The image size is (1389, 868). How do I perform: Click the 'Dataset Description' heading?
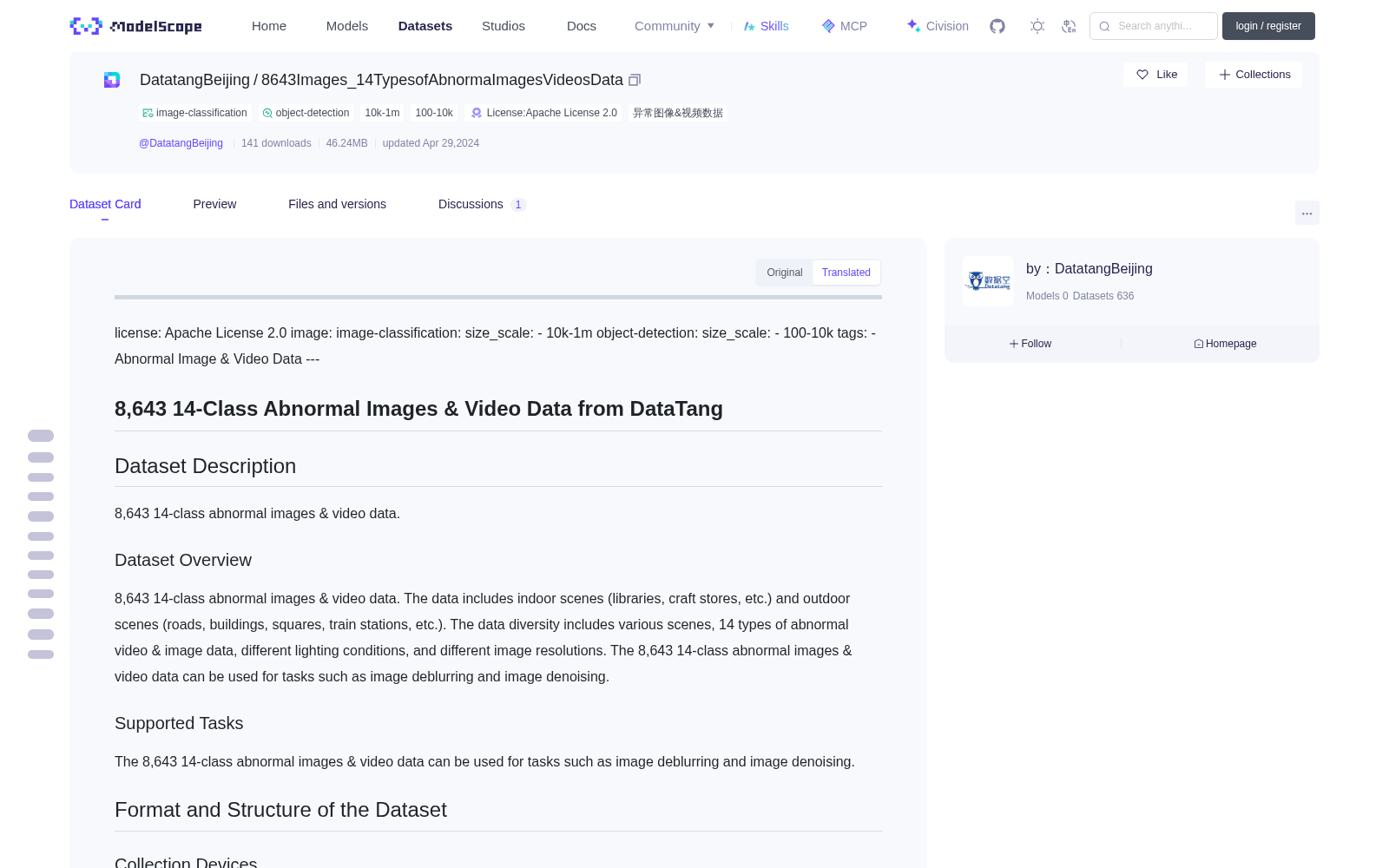[206, 466]
